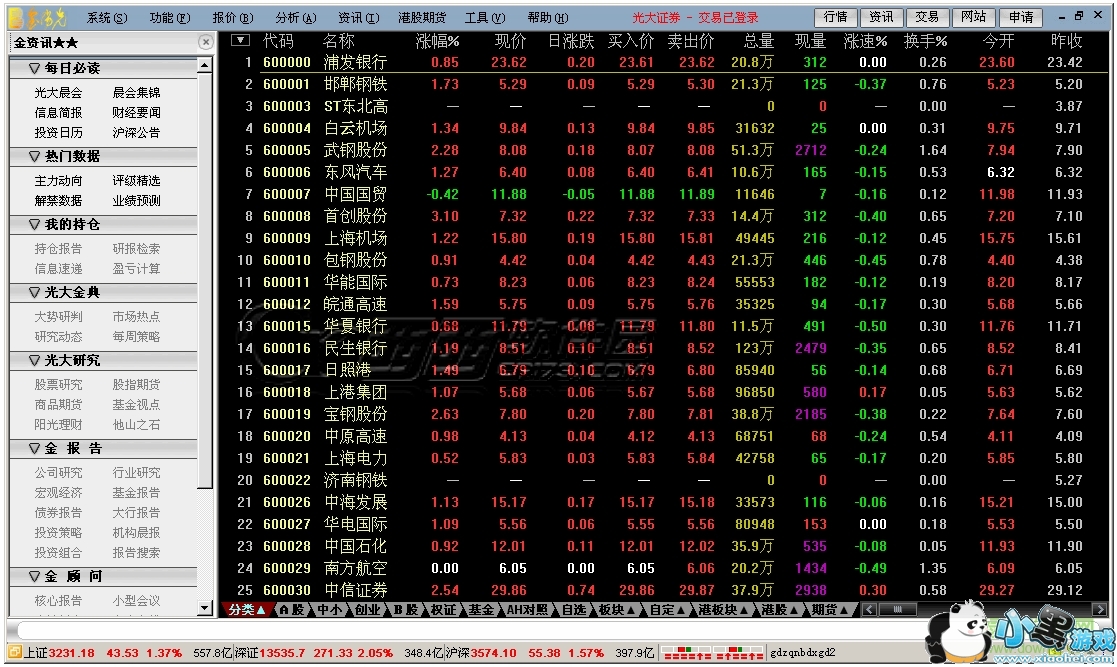Image resolution: width=1117 pixels, height=667 pixels.
Task: Open the 板块▲ bottom tab
Action: click(x=617, y=610)
